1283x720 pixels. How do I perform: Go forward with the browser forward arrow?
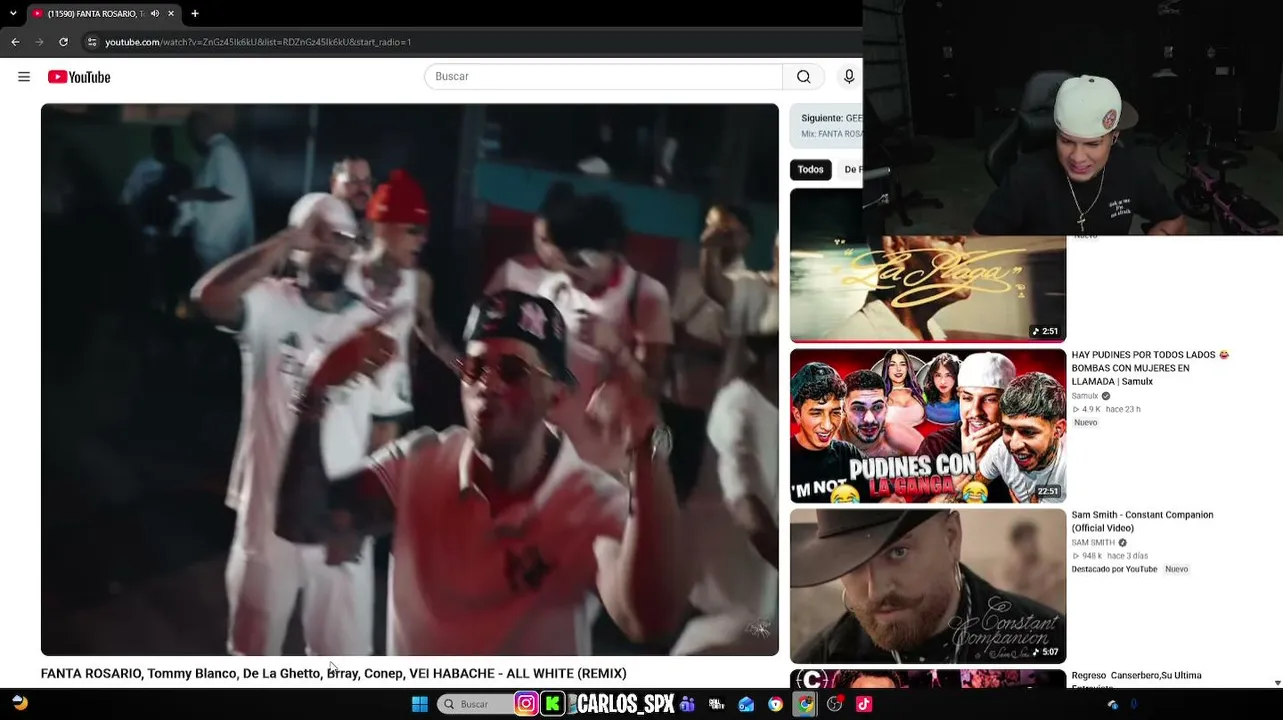click(x=39, y=42)
